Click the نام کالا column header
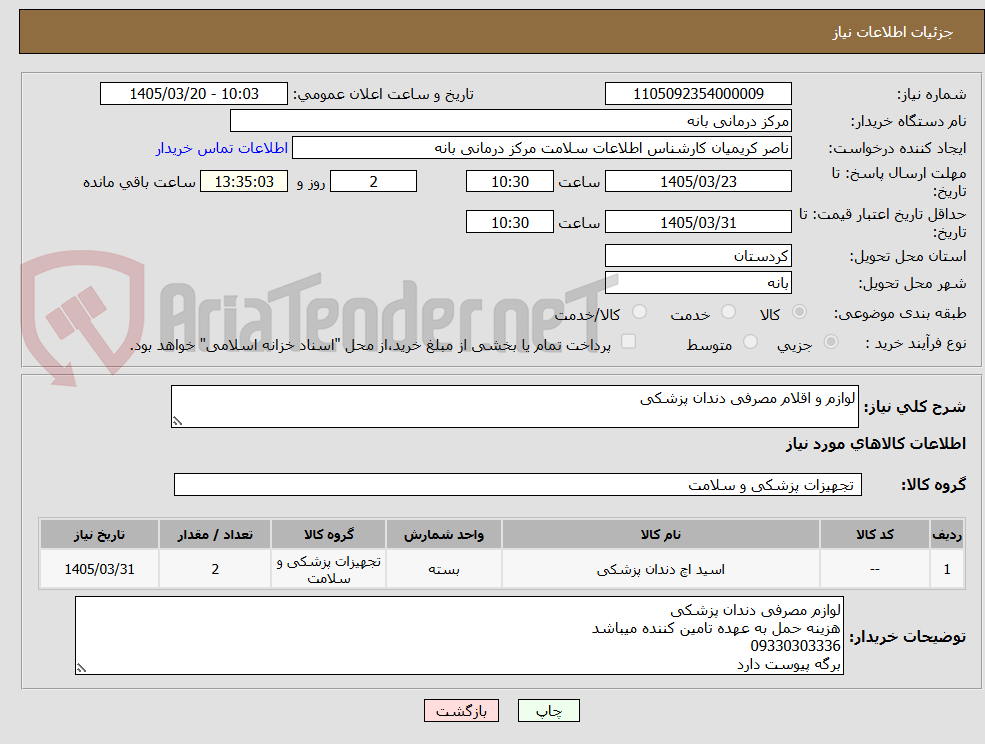 pos(660,534)
